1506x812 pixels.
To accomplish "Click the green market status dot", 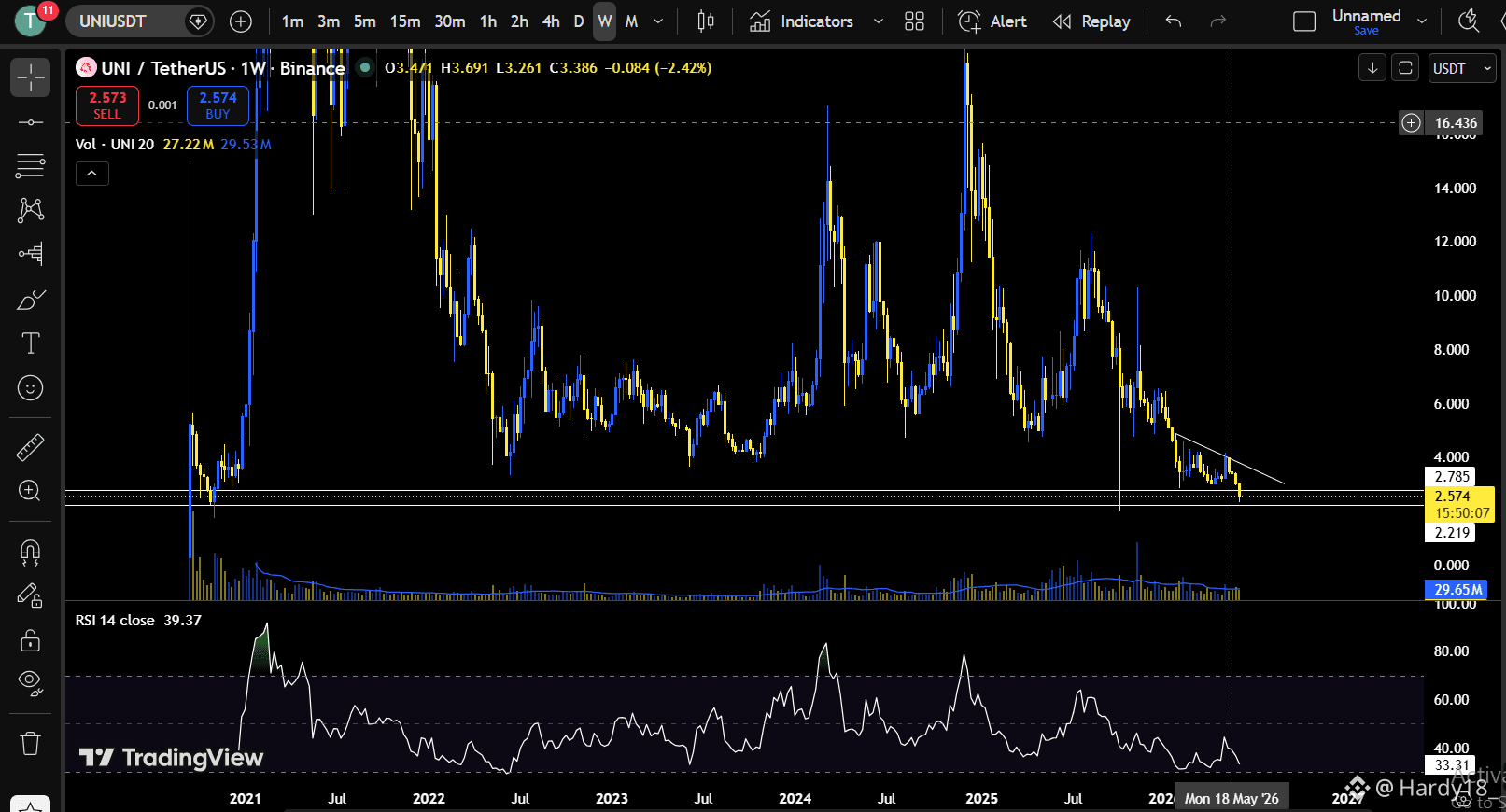I will pos(365,67).
